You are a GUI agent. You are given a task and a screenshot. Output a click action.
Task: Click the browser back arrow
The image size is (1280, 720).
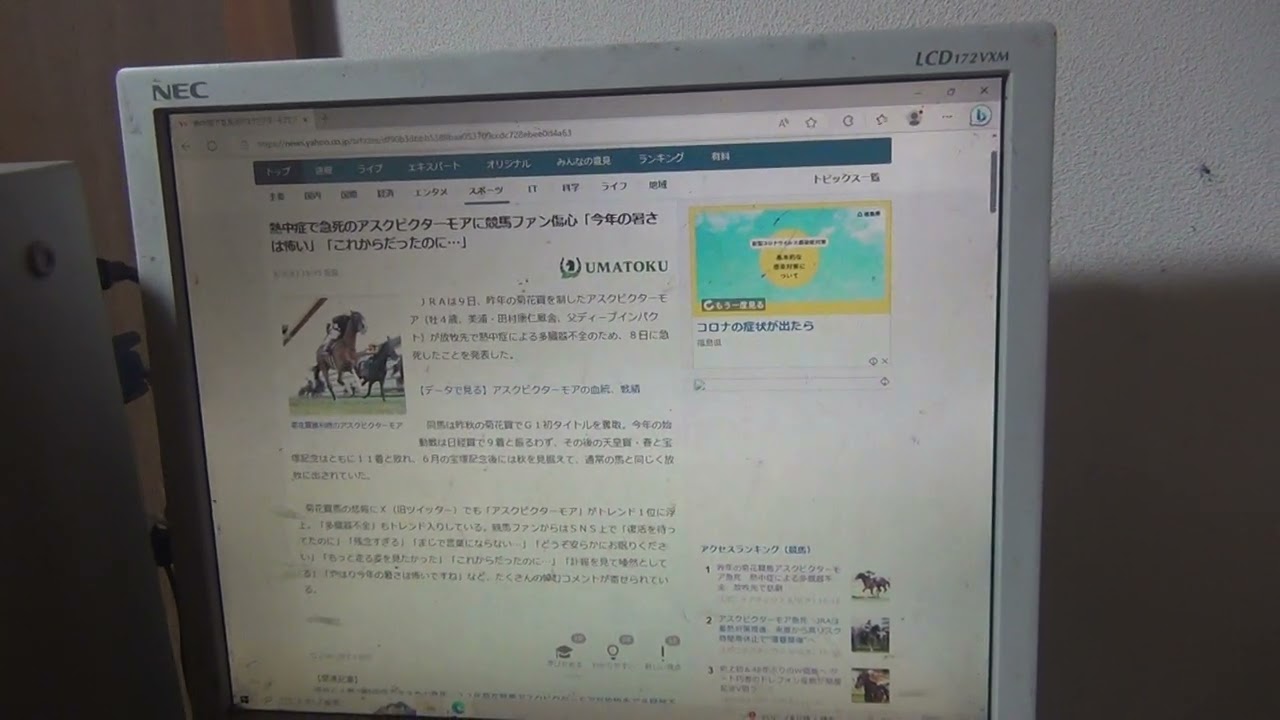(x=185, y=146)
